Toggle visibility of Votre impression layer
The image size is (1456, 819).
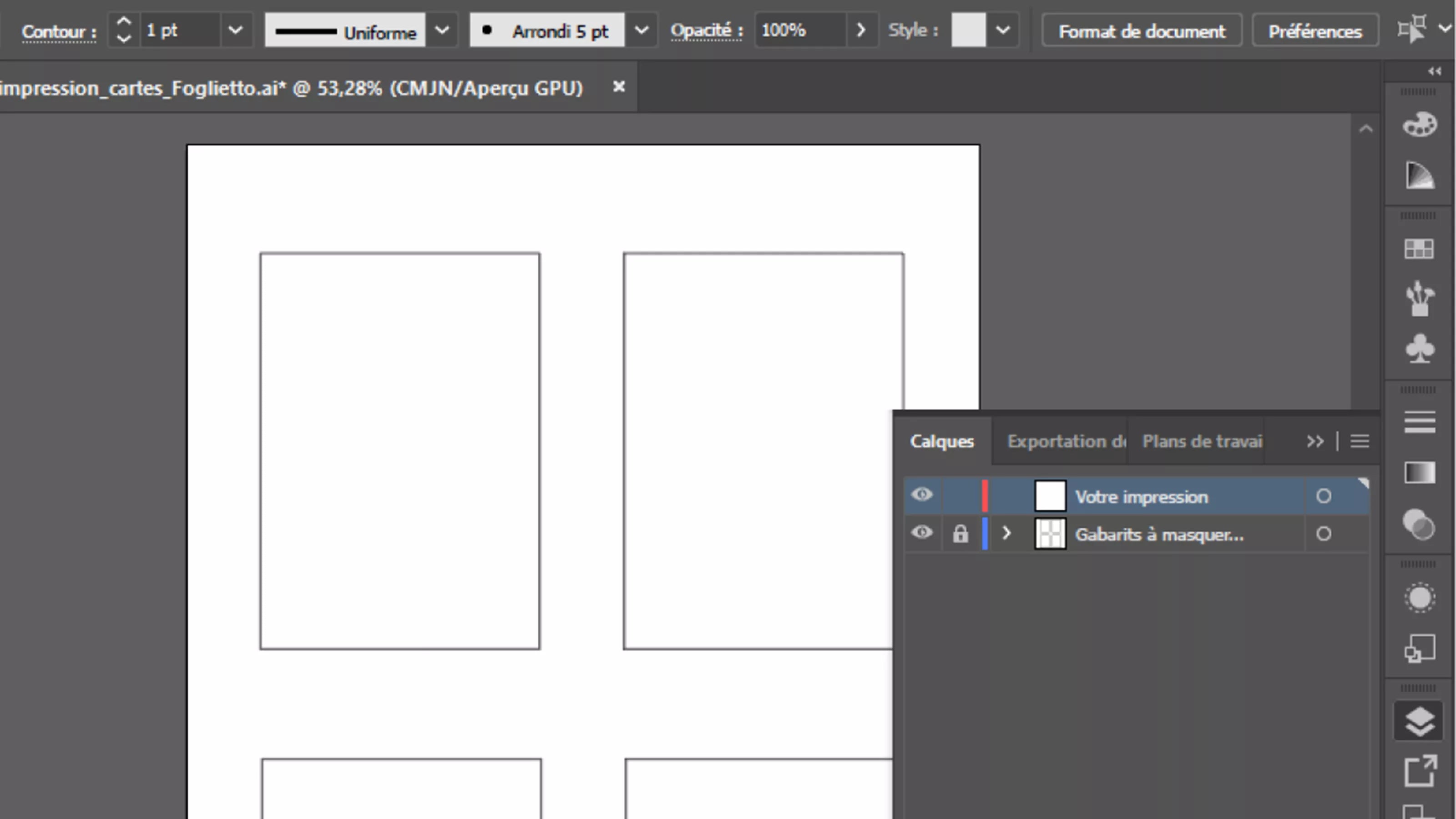click(x=920, y=495)
